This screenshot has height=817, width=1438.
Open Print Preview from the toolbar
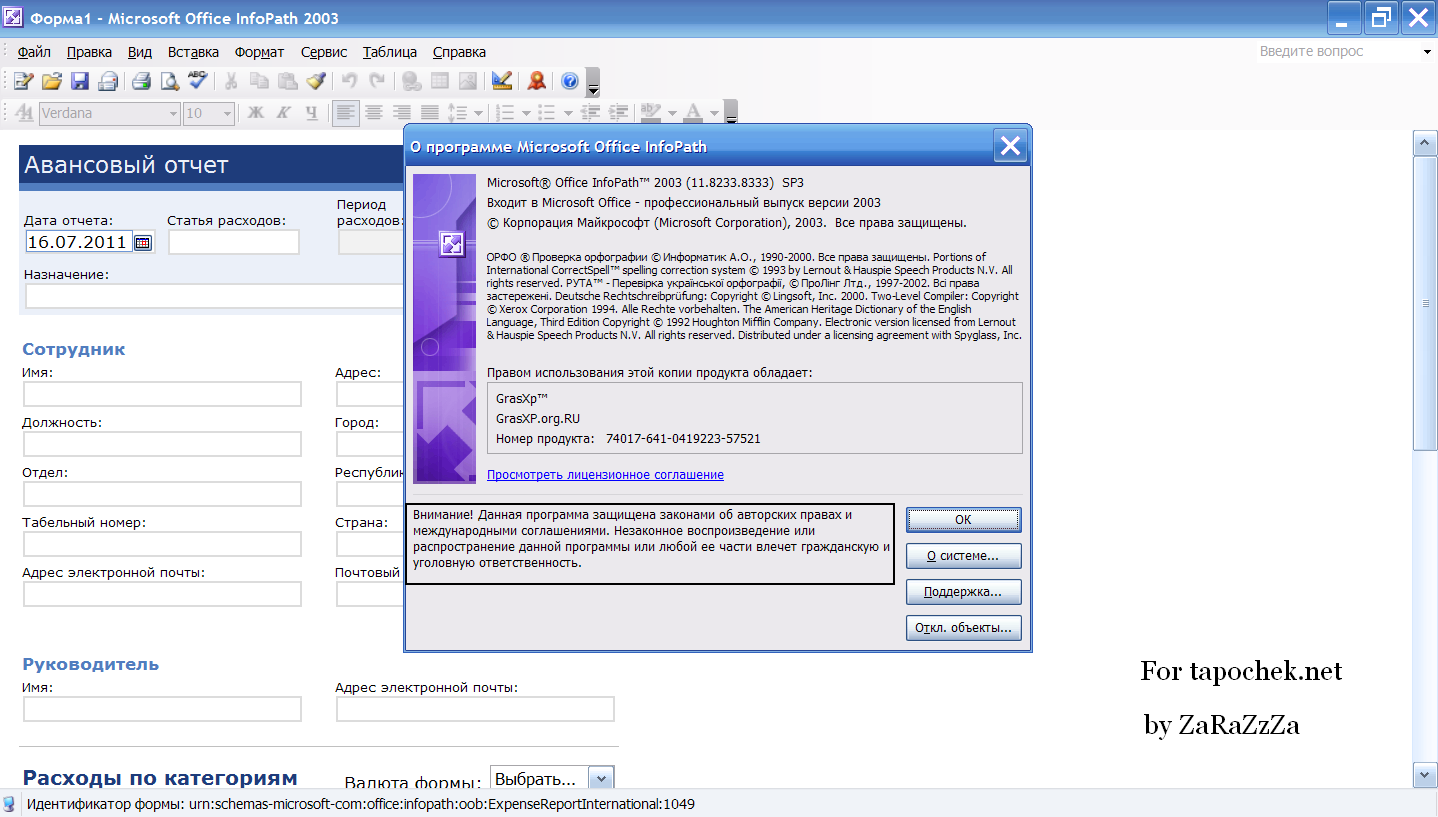tap(170, 82)
